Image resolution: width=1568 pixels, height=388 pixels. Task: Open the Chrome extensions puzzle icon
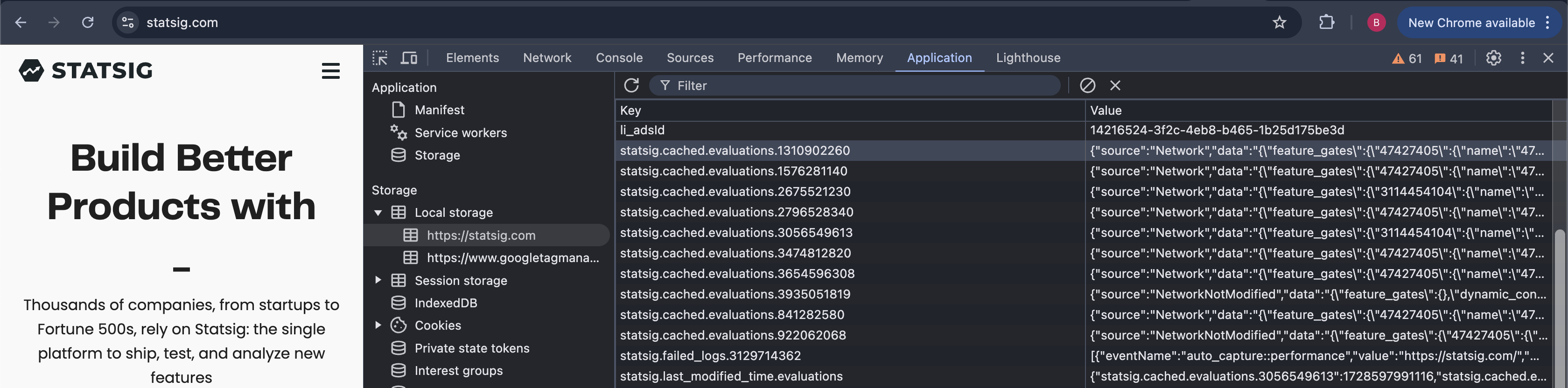[x=1326, y=22]
